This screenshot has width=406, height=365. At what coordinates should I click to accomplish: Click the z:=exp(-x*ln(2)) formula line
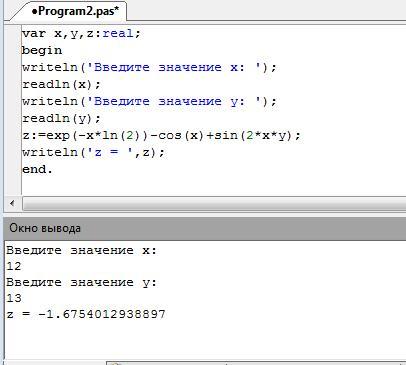click(161, 136)
